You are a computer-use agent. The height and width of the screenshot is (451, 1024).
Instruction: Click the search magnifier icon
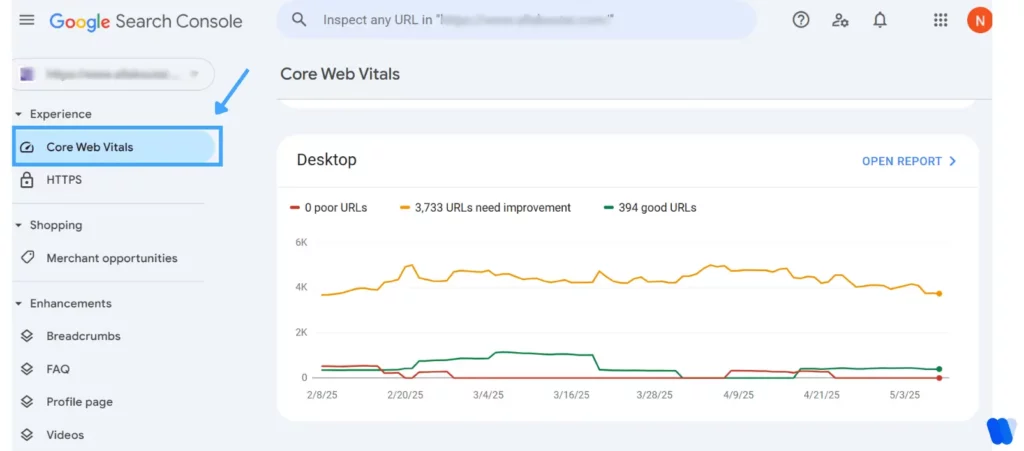(299, 20)
